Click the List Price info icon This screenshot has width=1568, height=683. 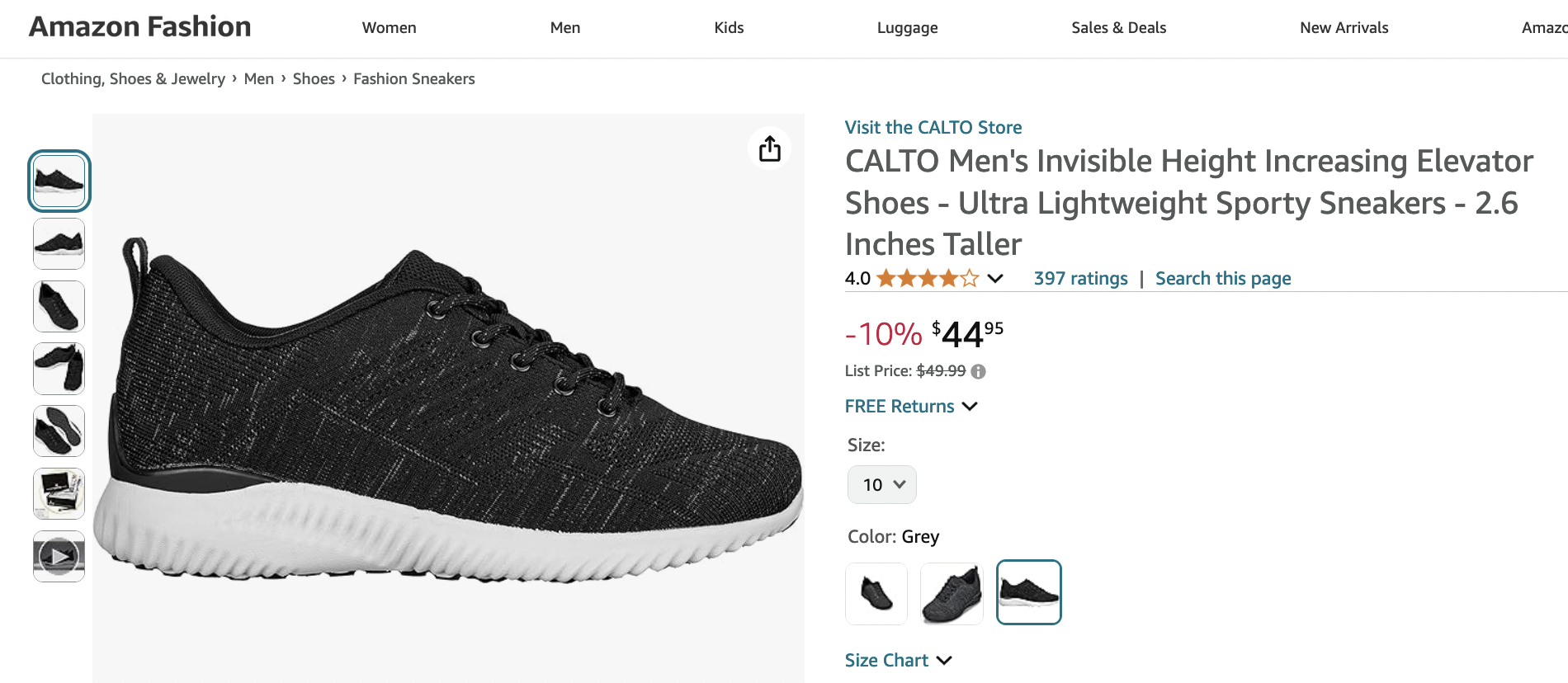(978, 371)
